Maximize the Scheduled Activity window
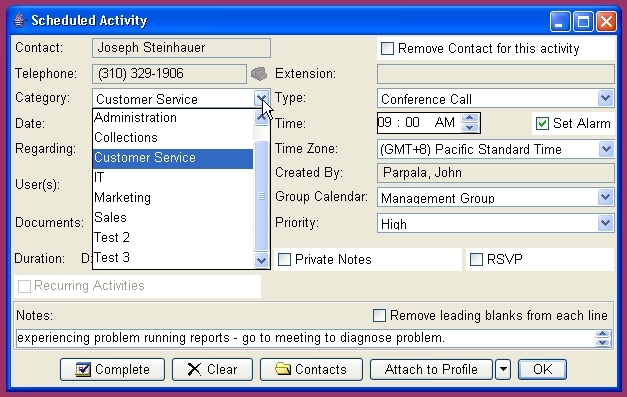This screenshot has width=627, height=397. click(x=583, y=21)
